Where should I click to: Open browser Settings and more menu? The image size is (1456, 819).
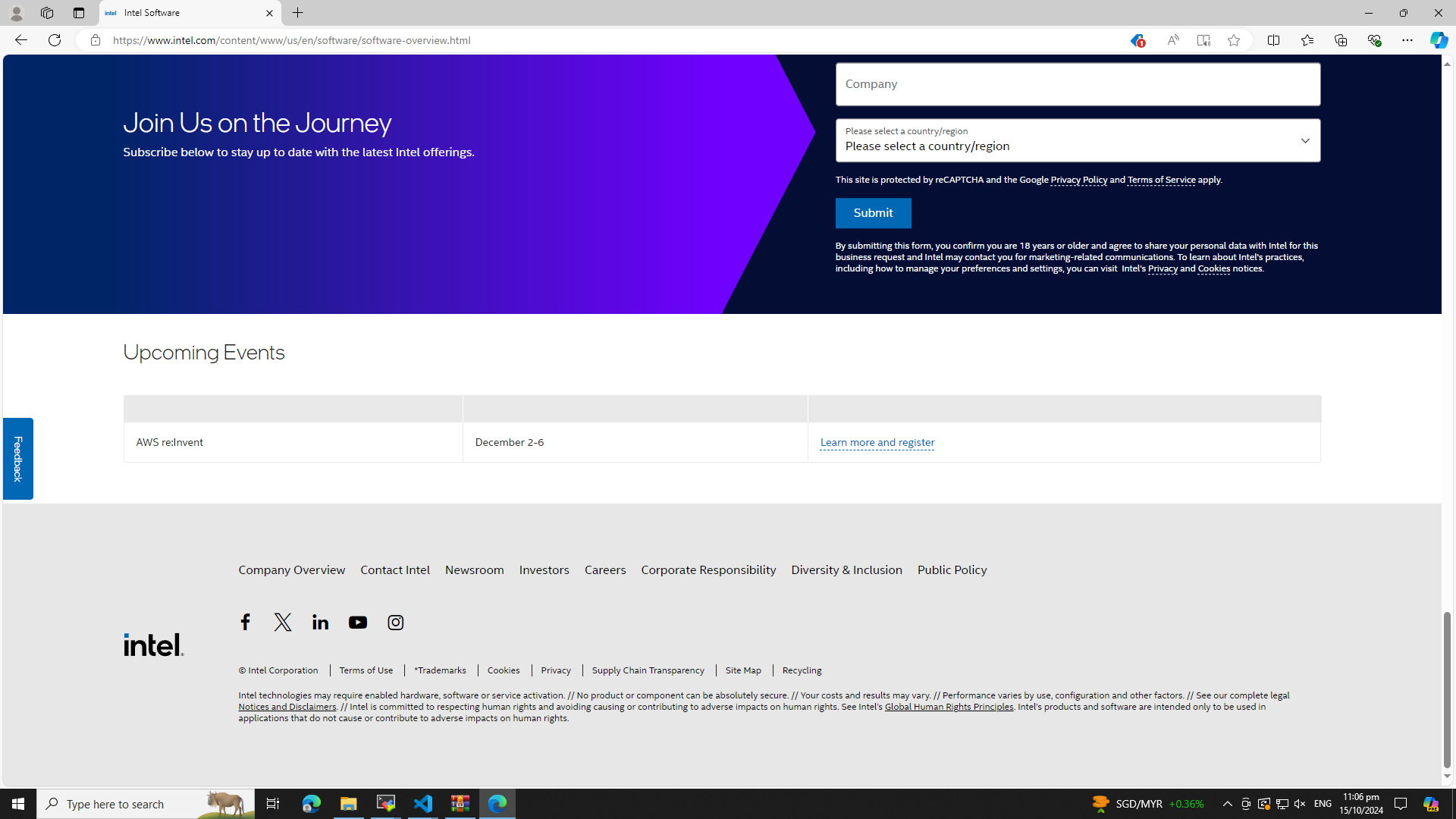[x=1407, y=40]
